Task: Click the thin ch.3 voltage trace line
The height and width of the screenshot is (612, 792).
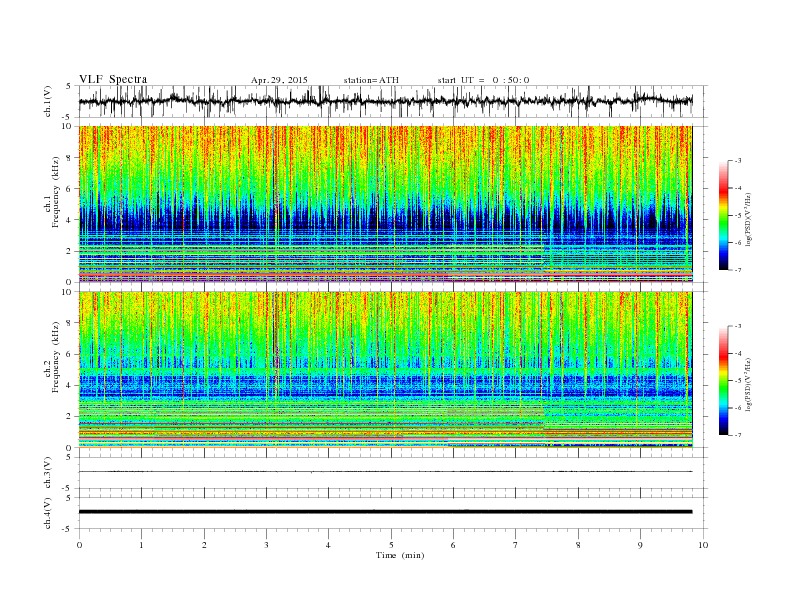Action: (x=385, y=472)
